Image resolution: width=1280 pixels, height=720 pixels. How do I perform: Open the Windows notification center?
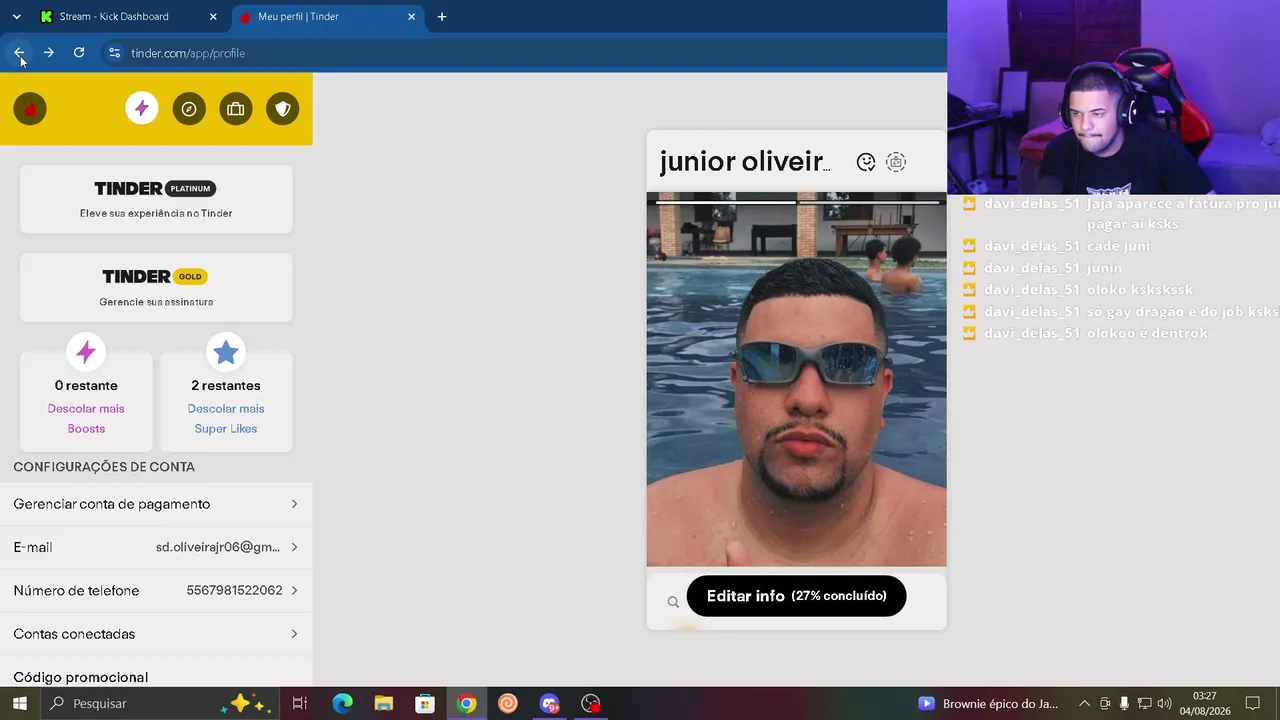[x=1252, y=704]
